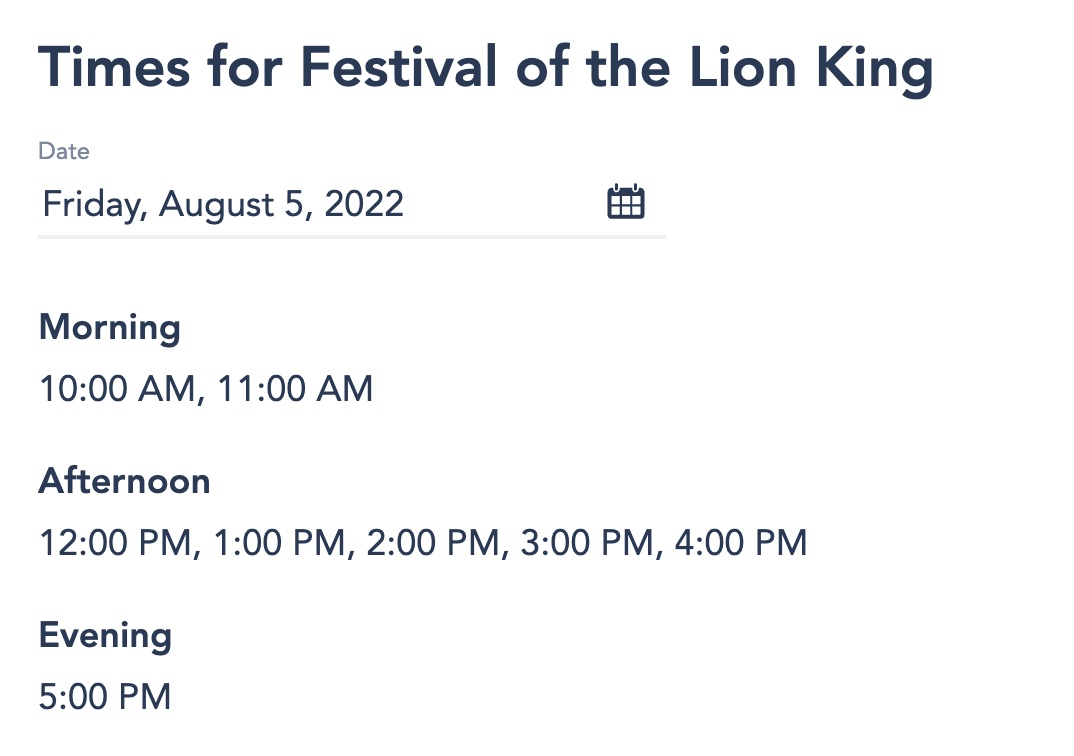Open the calendar date picker icon
Screen dimensions: 1074x756
pyautogui.click(x=626, y=203)
